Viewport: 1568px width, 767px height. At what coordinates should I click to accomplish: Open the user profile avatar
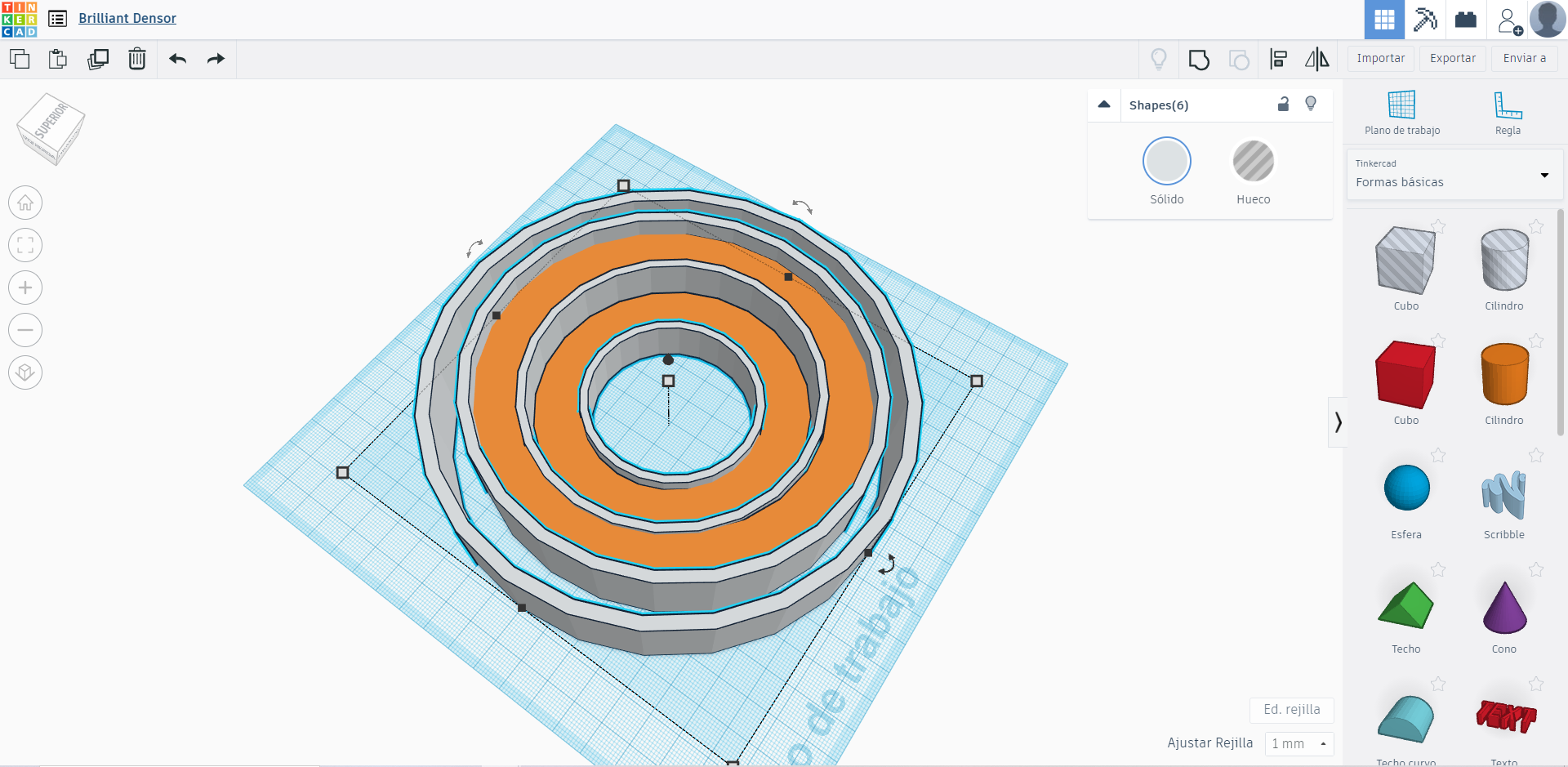click(x=1548, y=20)
